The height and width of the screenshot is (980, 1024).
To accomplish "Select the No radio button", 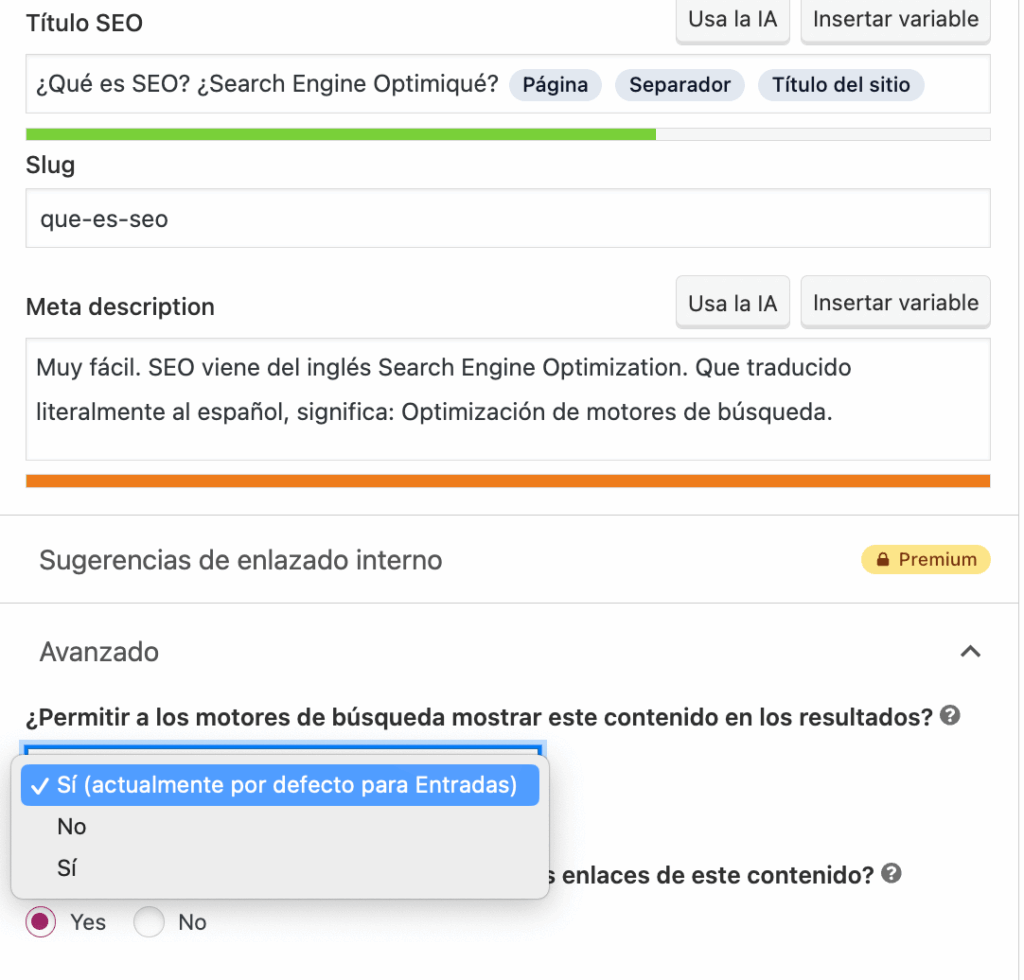I will tap(149, 922).
